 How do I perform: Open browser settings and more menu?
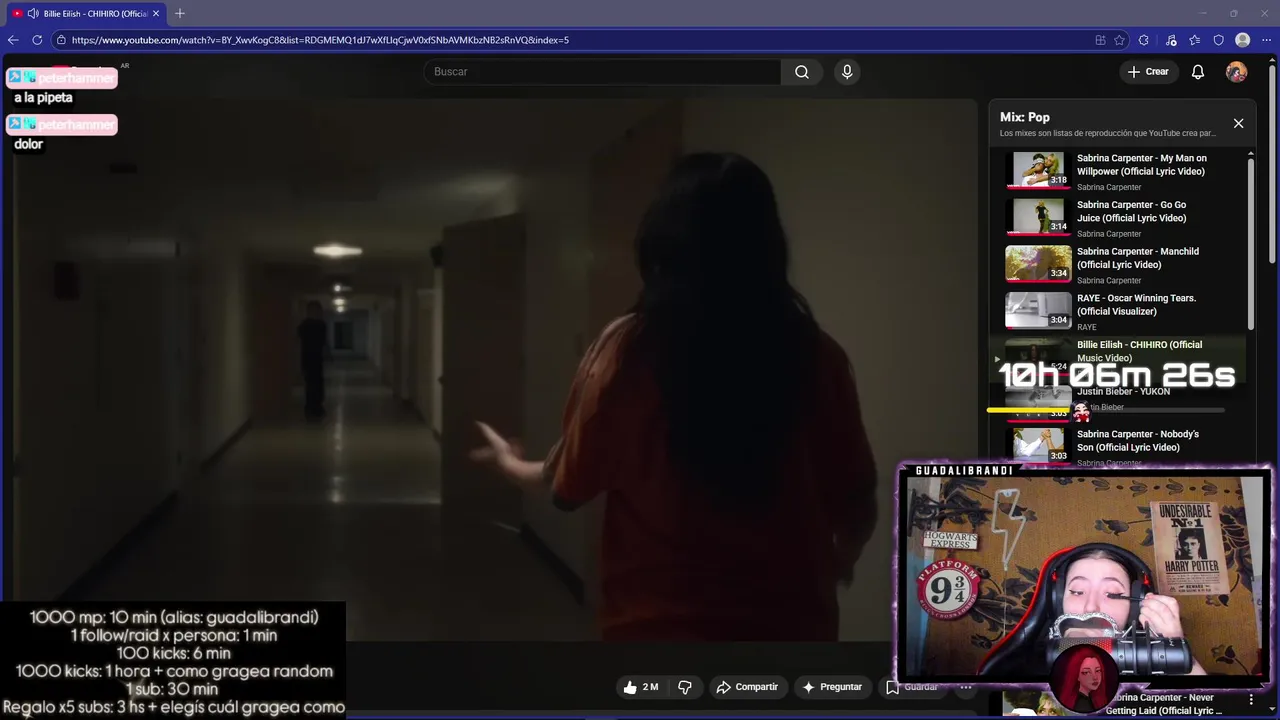1266,40
